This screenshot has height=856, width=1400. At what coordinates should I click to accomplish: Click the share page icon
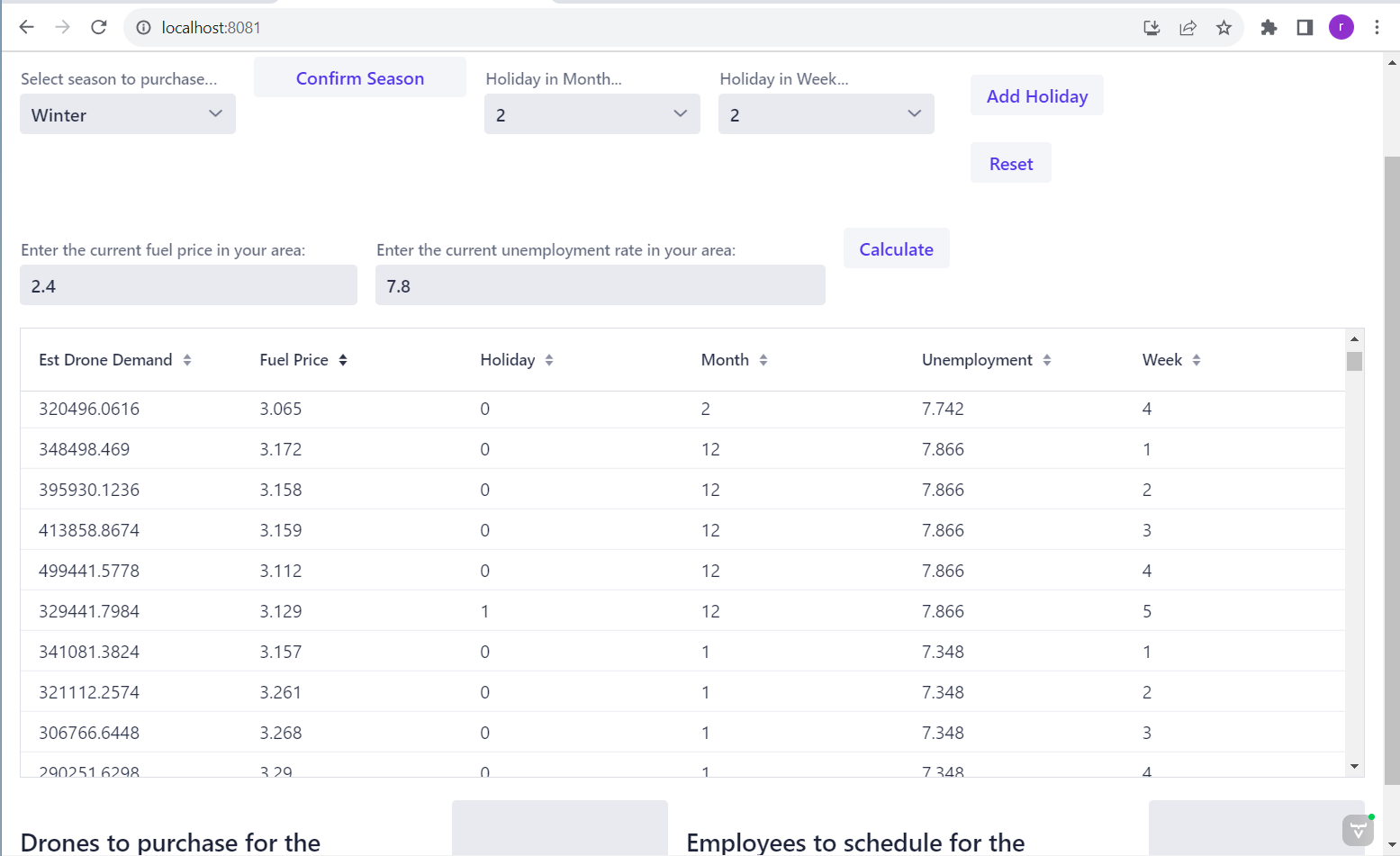(x=1188, y=28)
